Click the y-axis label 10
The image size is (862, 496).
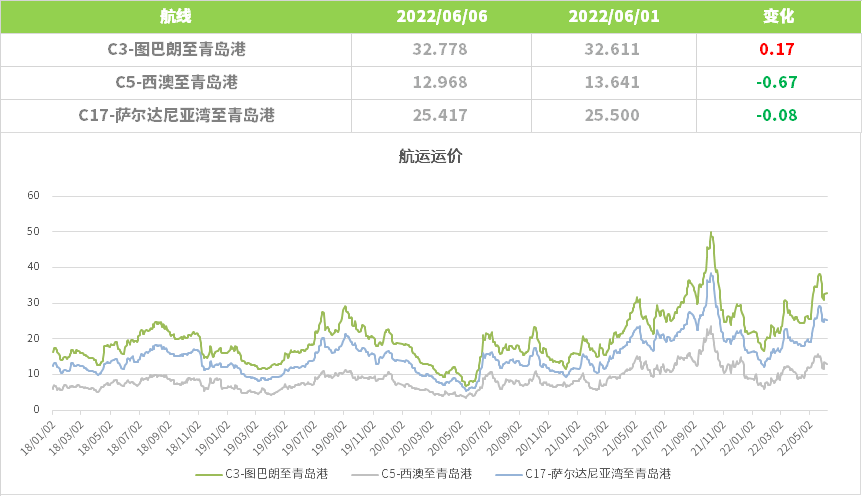(34, 373)
